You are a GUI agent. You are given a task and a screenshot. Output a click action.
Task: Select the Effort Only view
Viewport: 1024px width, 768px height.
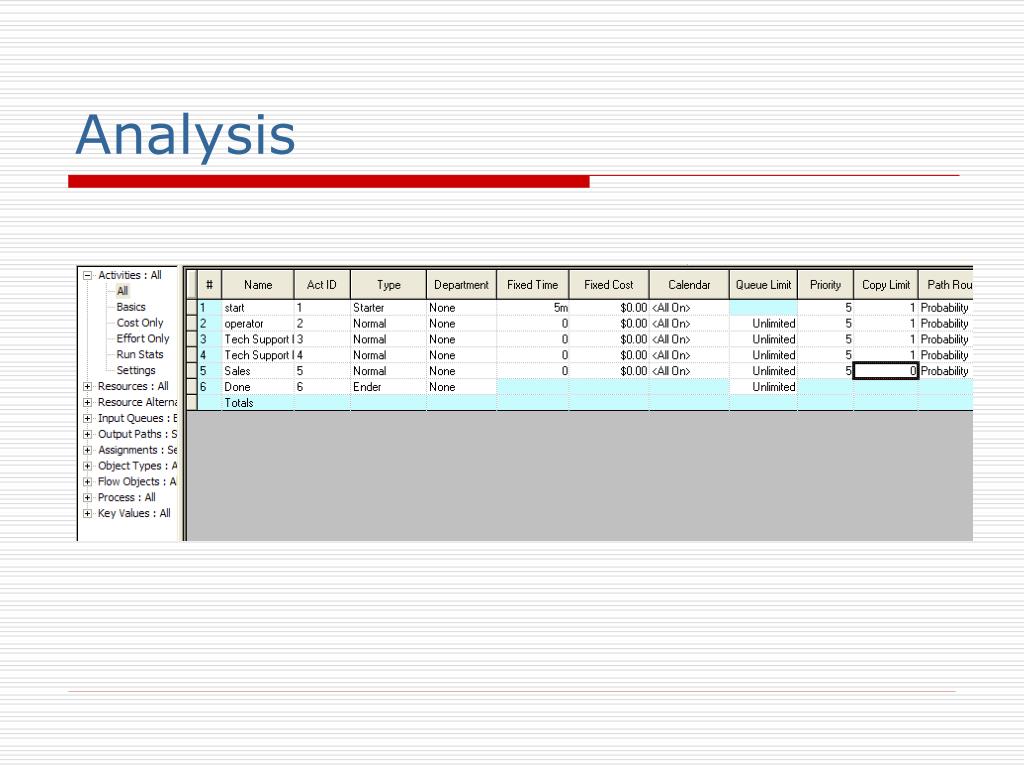pyautogui.click(x=142, y=338)
